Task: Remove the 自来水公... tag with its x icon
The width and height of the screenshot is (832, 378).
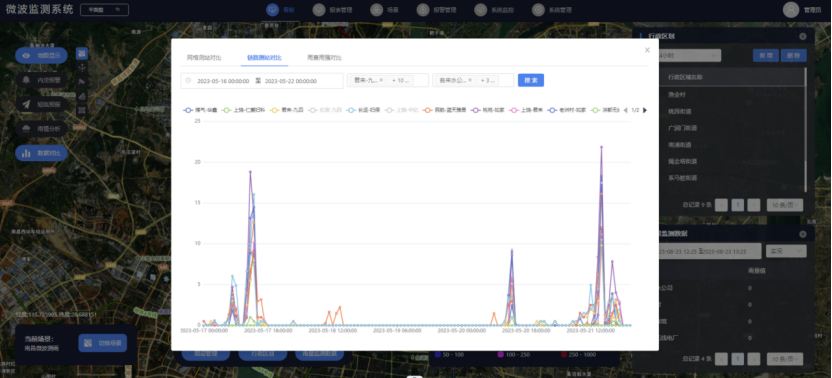Action: [x=470, y=80]
